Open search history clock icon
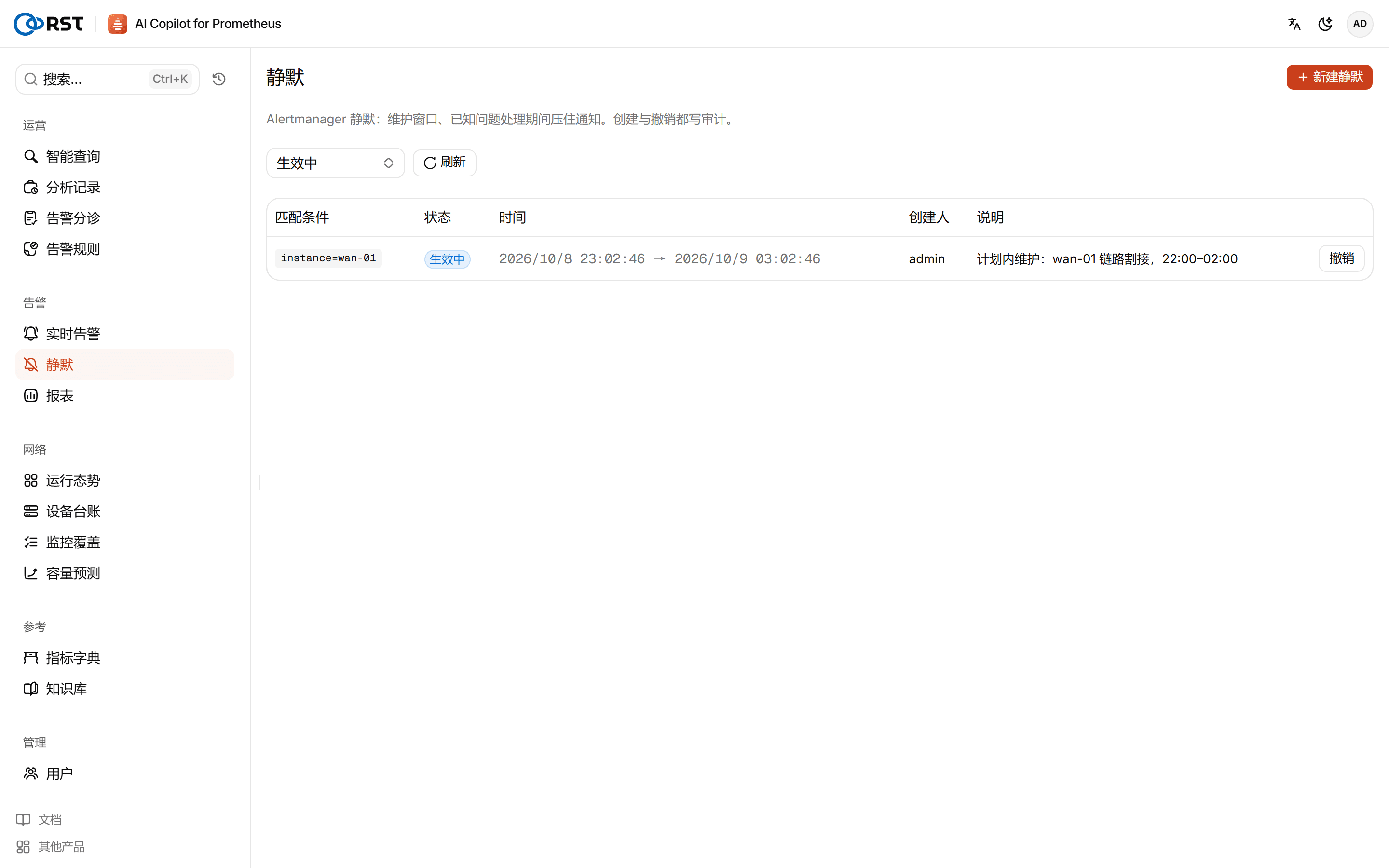 pyautogui.click(x=218, y=79)
